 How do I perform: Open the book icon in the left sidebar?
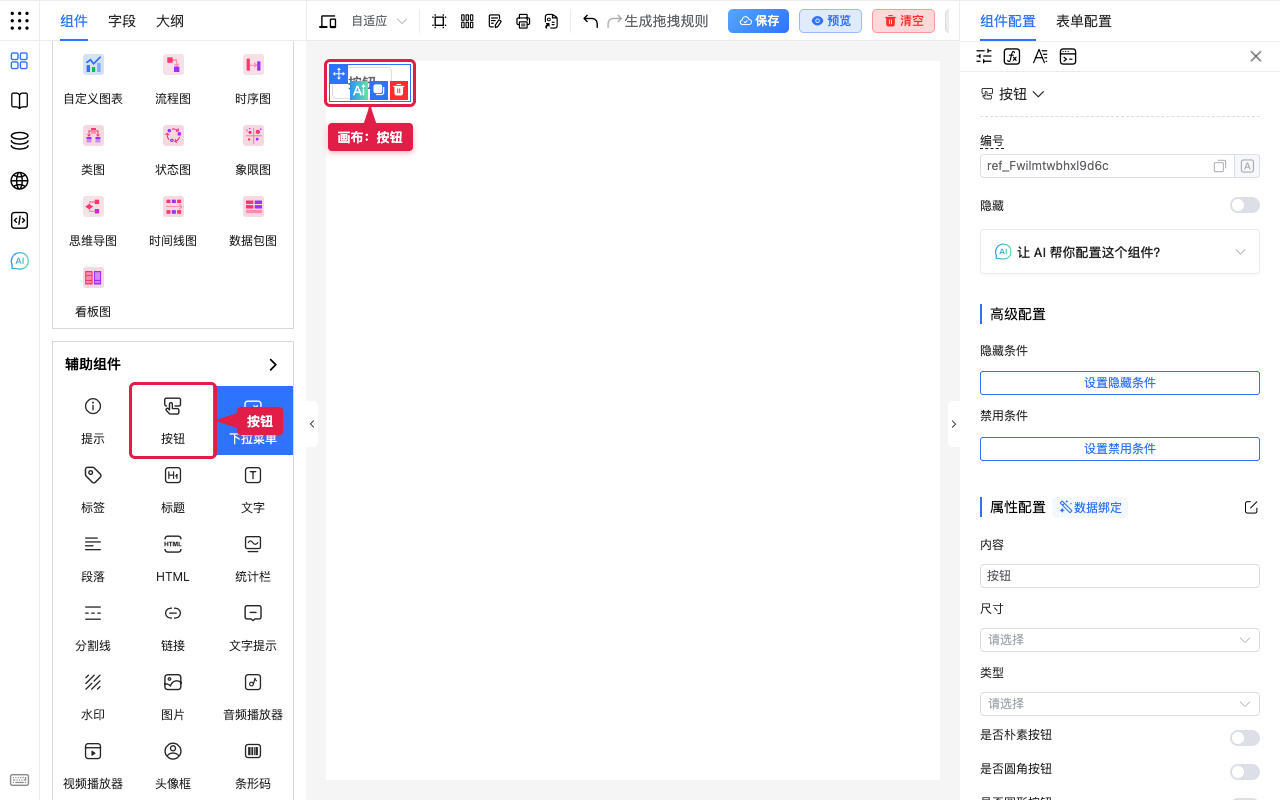coord(19,101)
